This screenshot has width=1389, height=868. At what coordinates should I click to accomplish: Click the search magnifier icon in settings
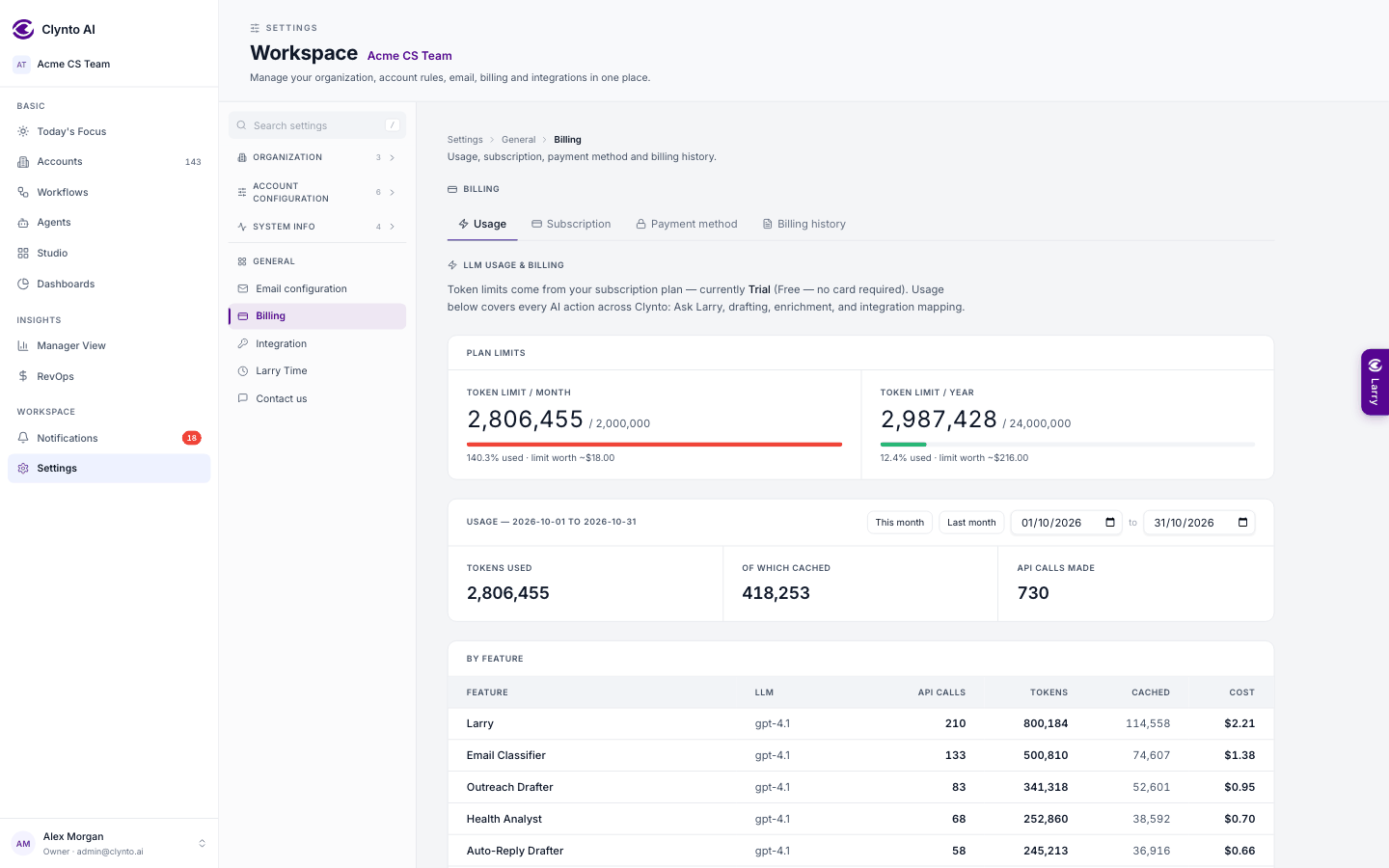pyautogui.click(x=241, y=125)
